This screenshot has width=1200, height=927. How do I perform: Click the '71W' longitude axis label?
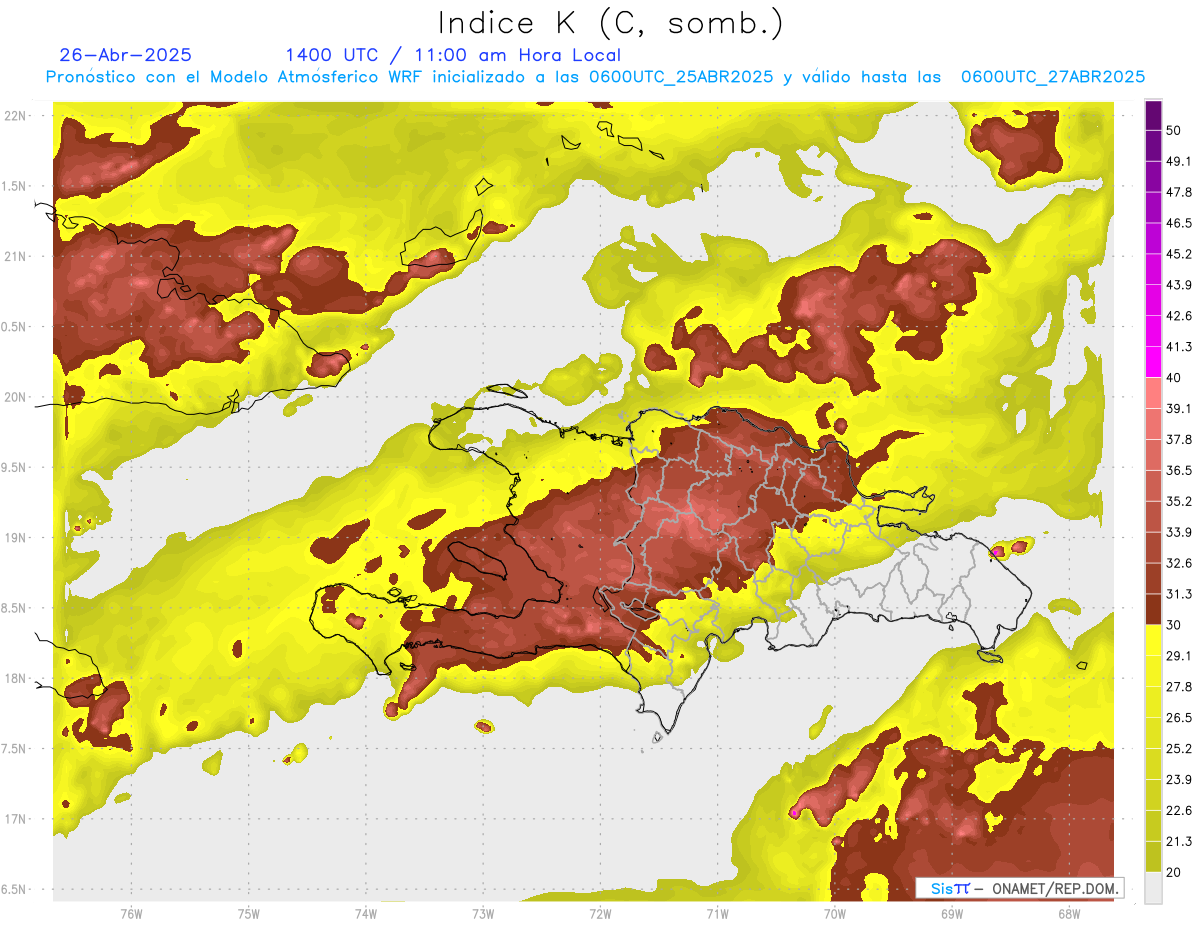[717, 914]
